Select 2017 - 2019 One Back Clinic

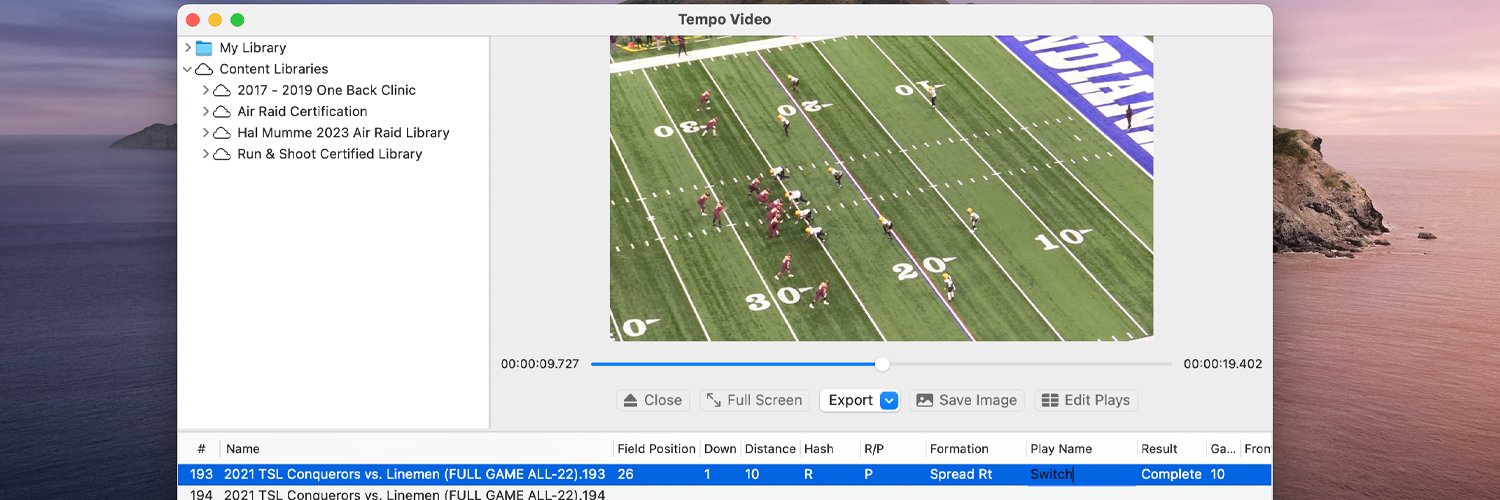(x=326, y=90)
